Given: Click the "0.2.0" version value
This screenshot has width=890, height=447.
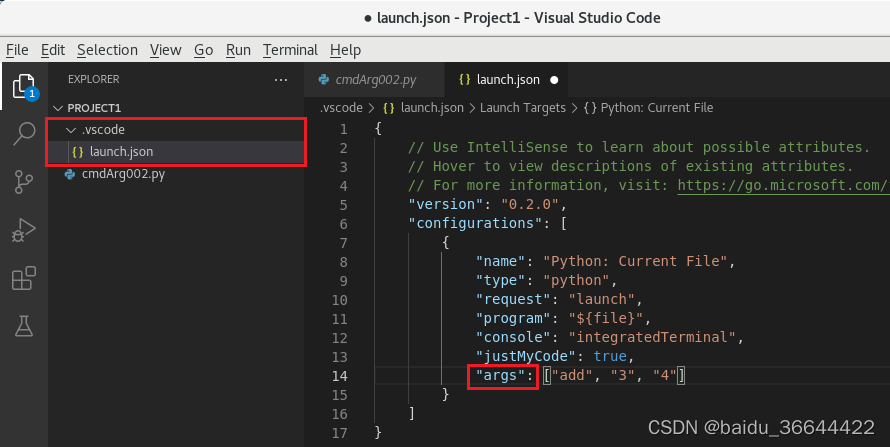Looking at the screenshot, I should (530, 204).
